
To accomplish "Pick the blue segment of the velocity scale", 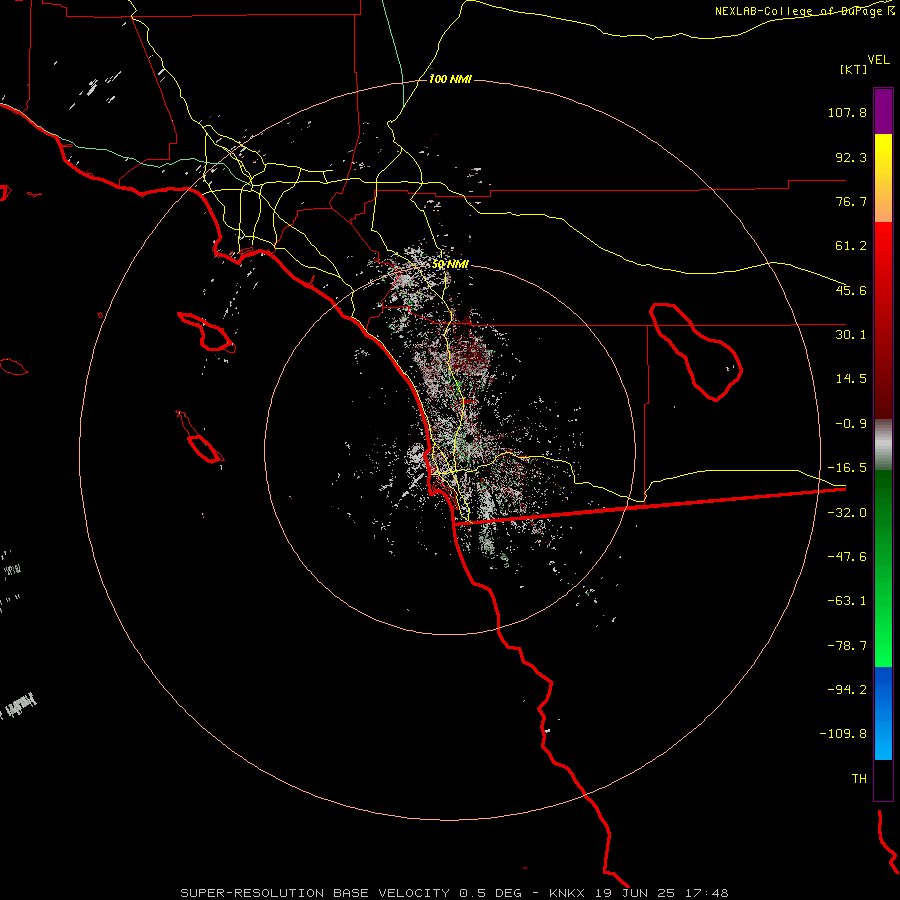I will pyautogui.click(x=883, y=713).
